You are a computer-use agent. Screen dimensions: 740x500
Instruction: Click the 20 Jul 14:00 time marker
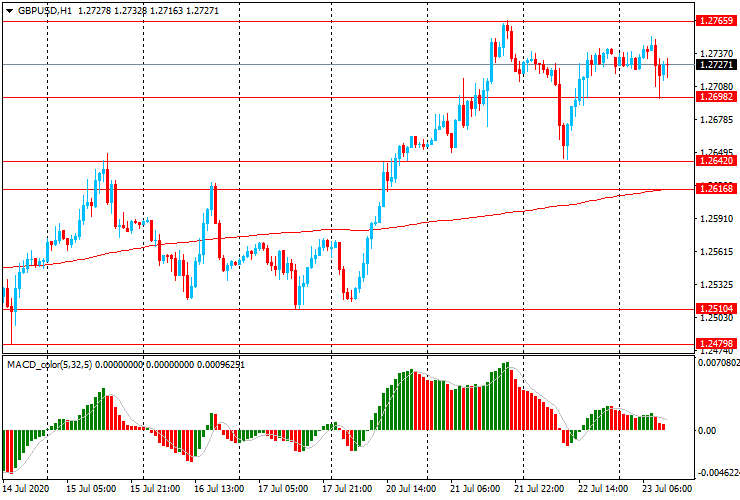411,490
